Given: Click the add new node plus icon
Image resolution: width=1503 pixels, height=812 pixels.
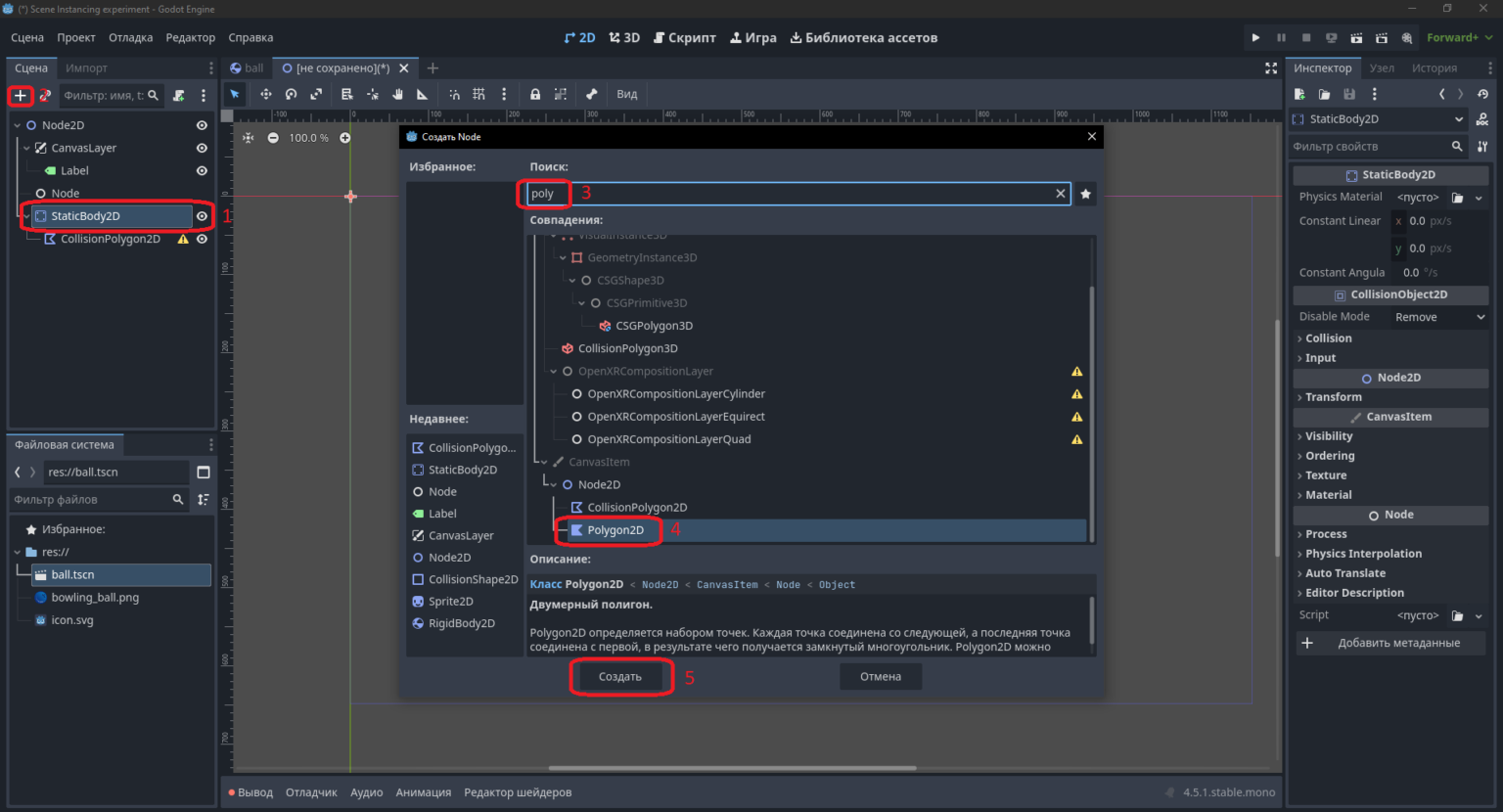Looking at the screenshot, I should pyautogui.click(x=20, y=95).
